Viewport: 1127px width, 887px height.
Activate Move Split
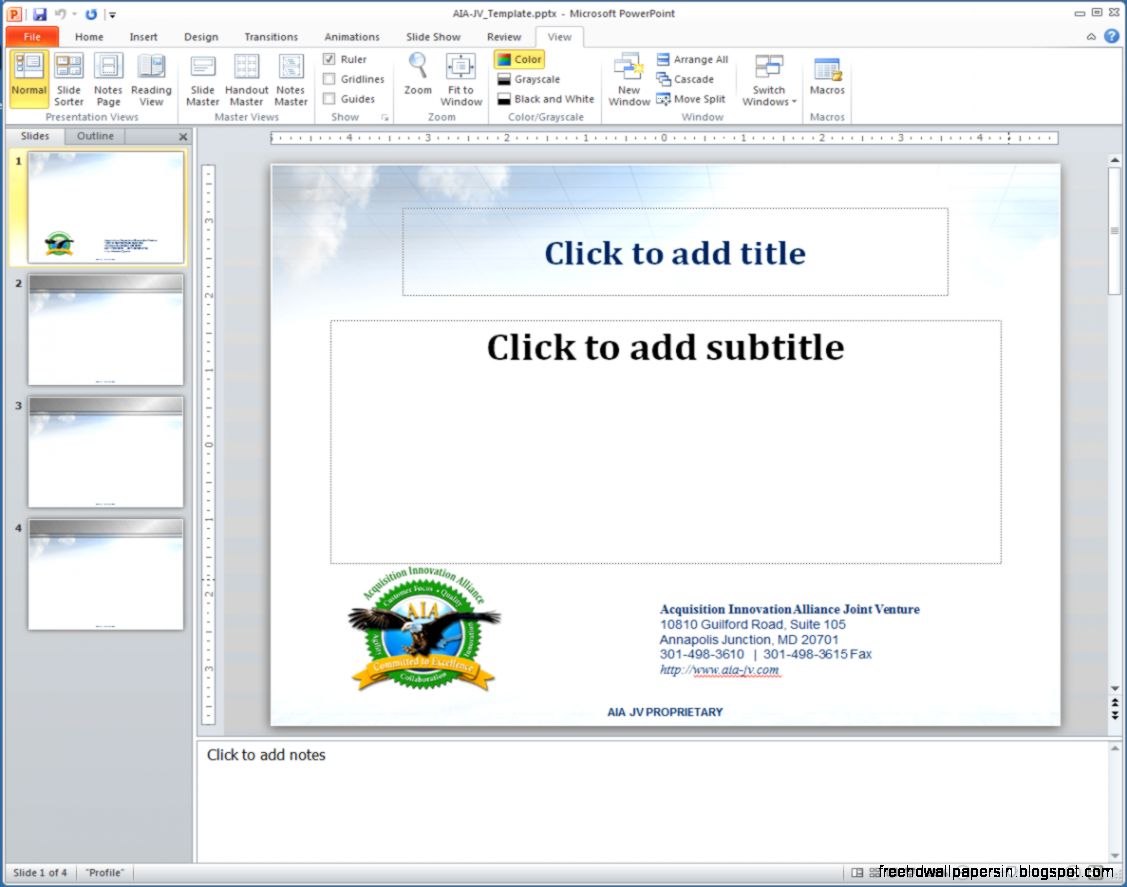tap(691, 99)
